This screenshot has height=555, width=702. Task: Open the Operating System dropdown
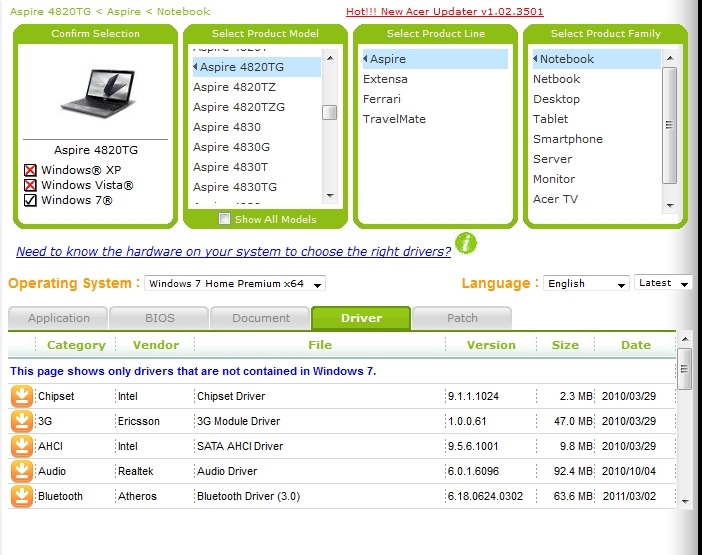click(x=235, y=283)
